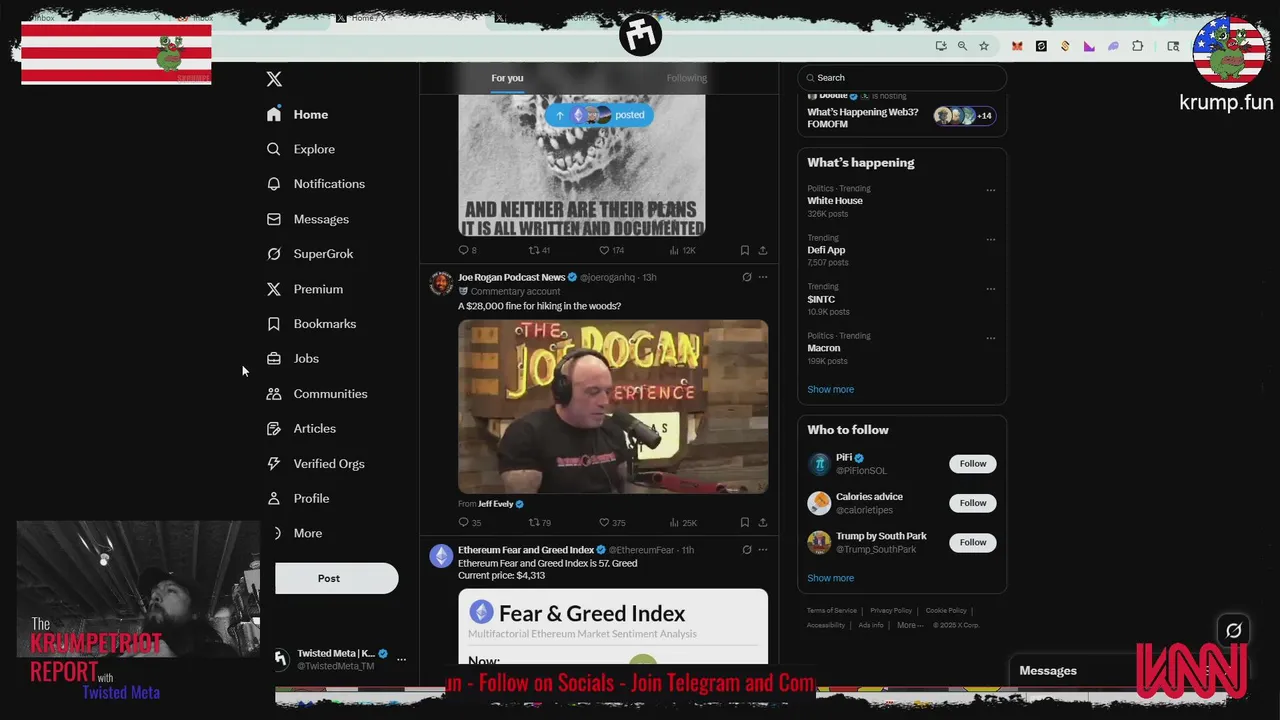Play the Joe Rogan Experience video
Image resolution: width=1280 pixels, height=720 pixels.
click(613, 407)
